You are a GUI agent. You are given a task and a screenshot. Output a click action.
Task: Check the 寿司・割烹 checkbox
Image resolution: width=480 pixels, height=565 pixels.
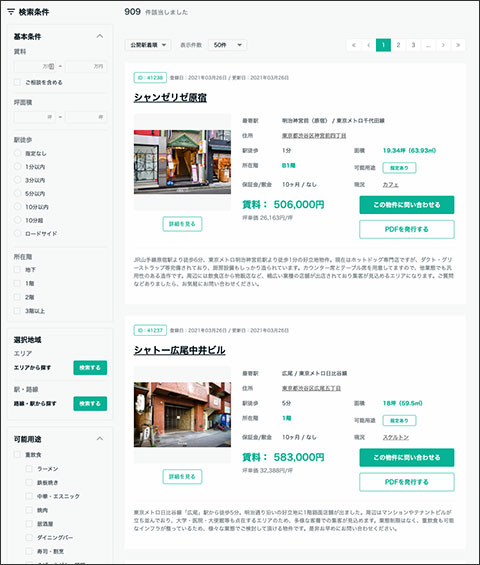click(x=29, y=551)
